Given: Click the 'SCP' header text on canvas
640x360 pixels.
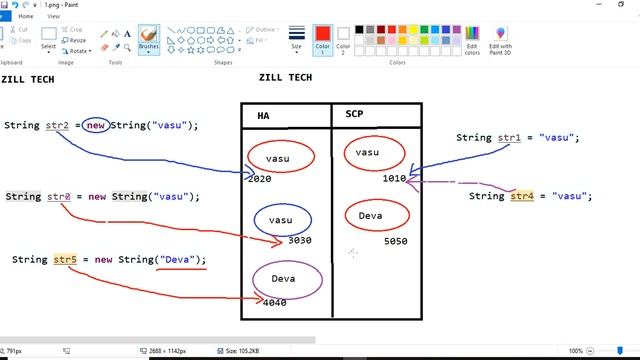Looking at the screenshot, I should [354, 114].
